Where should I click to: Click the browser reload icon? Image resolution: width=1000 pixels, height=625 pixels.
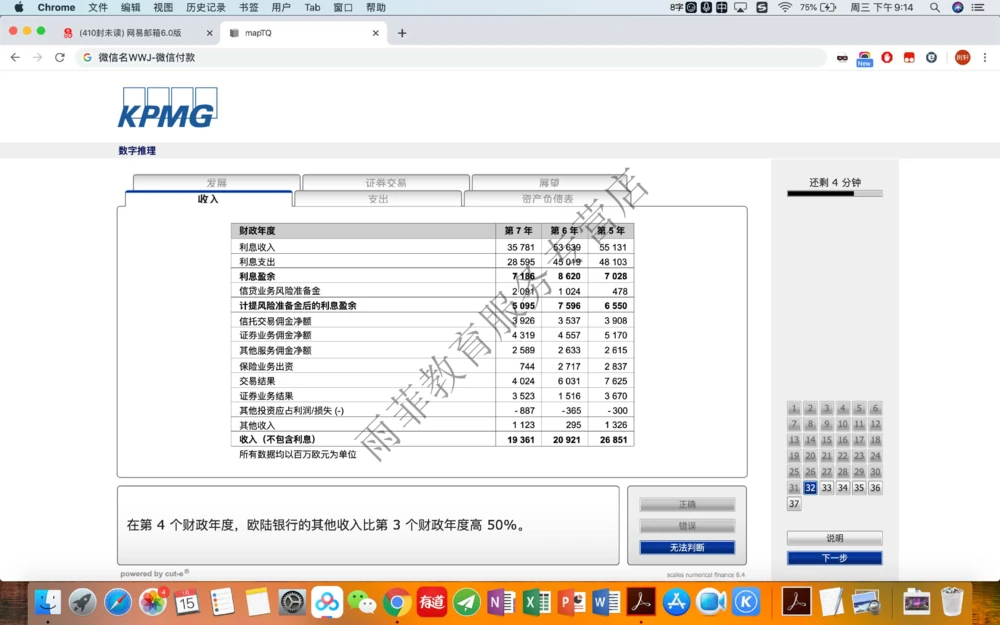[61, 57]
